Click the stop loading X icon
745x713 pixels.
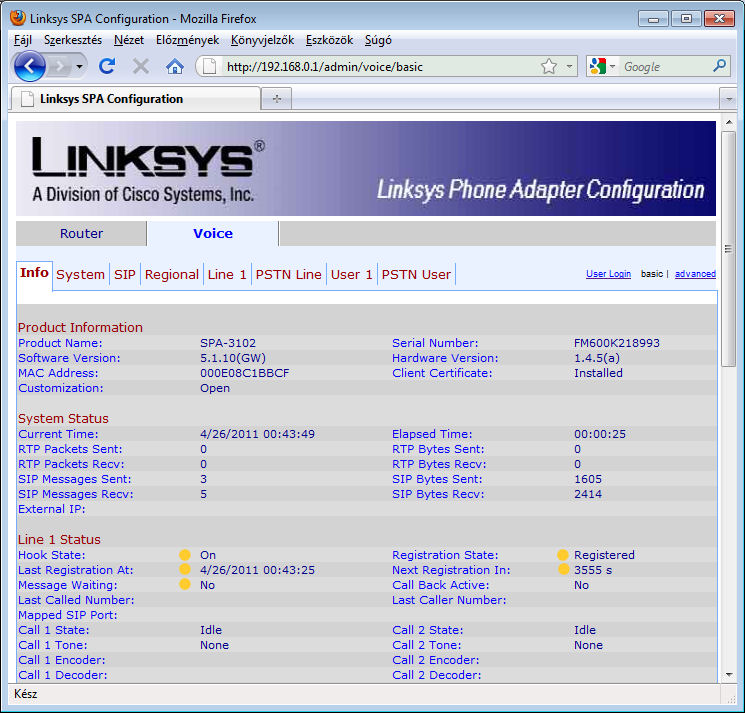point(141,67)
